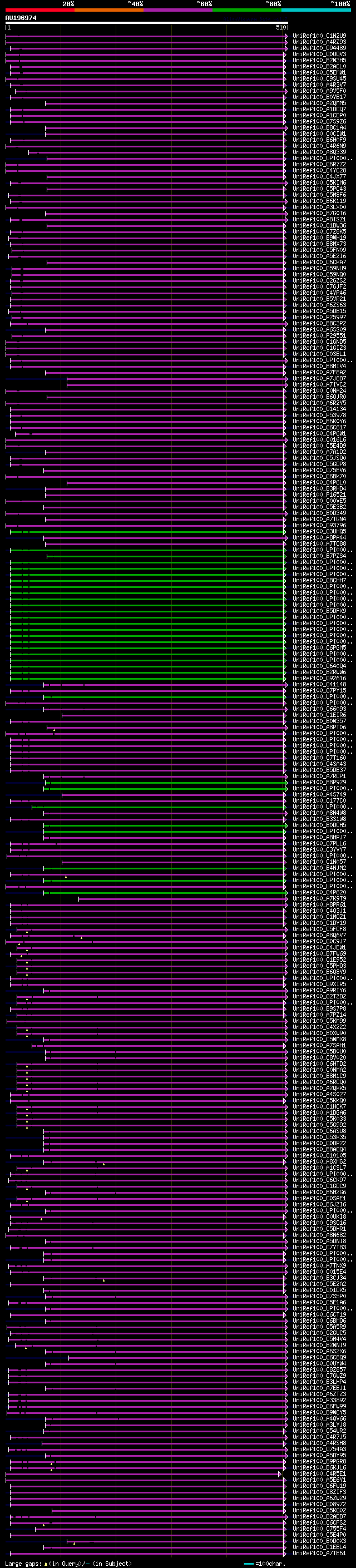356x1568 pixels.
Task: Open hit UniRef100_B2W3H5
Action: point(319,60)
